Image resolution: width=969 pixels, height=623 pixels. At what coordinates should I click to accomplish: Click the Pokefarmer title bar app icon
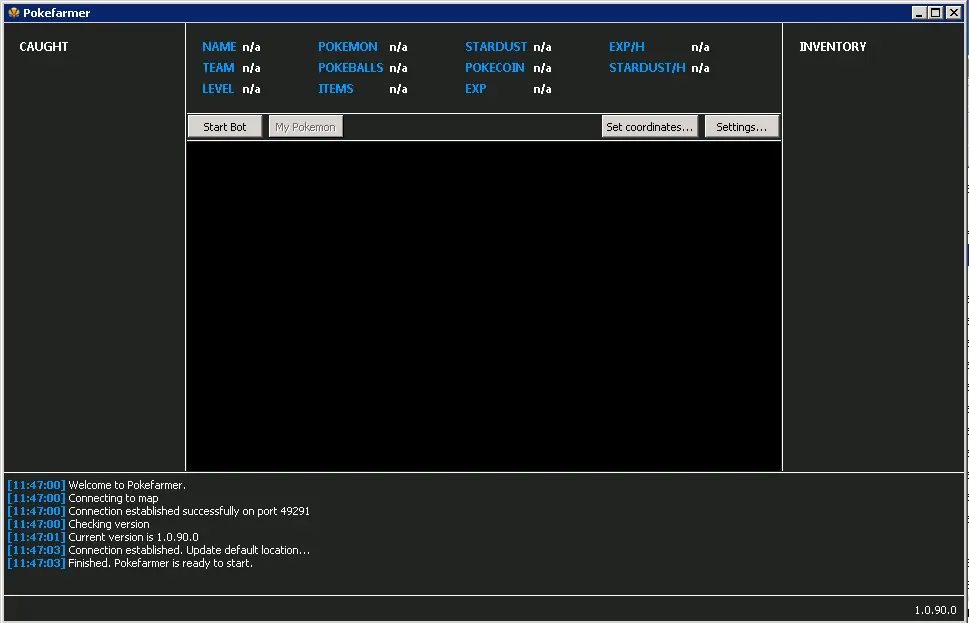tap(13, 12)
